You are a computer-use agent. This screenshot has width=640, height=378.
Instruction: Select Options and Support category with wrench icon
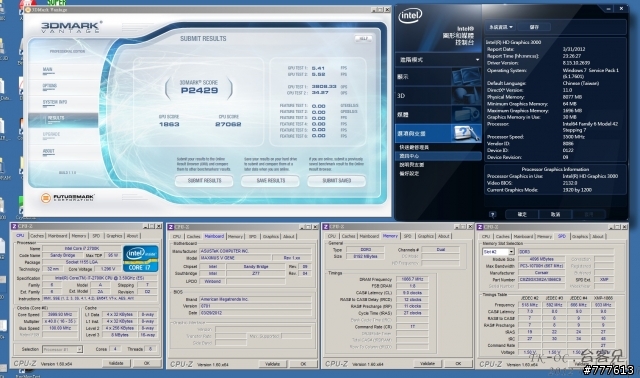point(438,133)
